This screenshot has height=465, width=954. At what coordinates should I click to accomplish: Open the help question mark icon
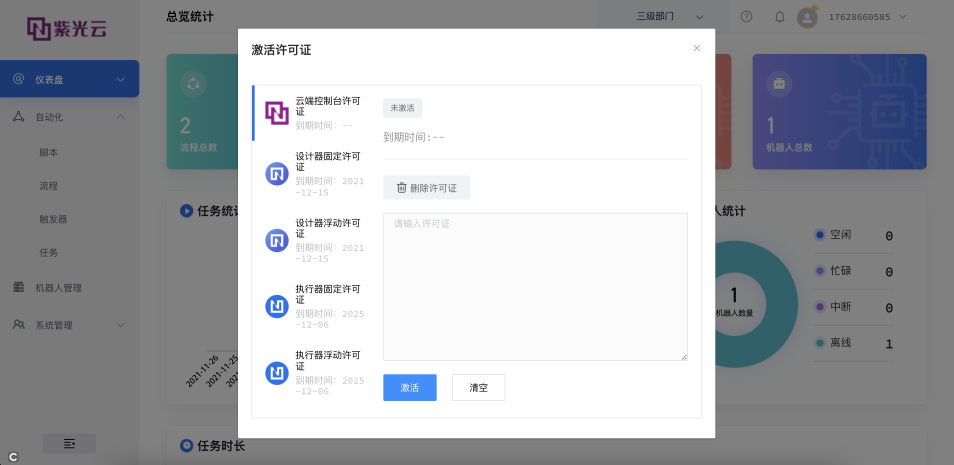click(746, 17)
